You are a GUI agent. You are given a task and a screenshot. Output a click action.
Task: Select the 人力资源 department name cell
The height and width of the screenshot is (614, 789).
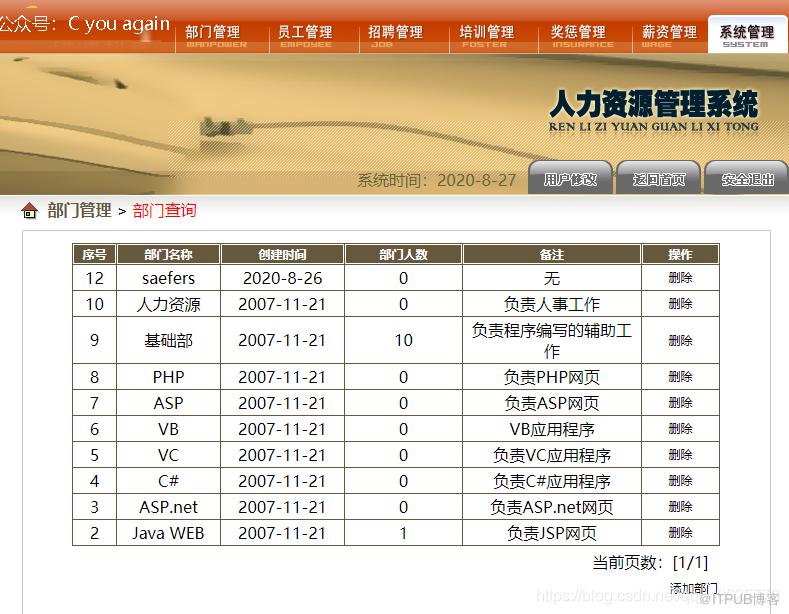169,304
